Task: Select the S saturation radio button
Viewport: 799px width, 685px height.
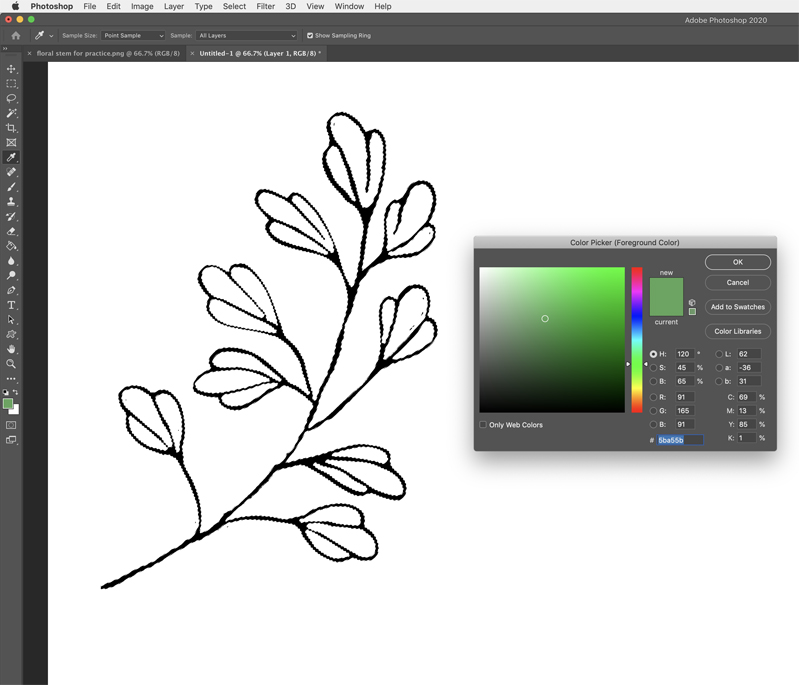Action: [x=654, y=368]
